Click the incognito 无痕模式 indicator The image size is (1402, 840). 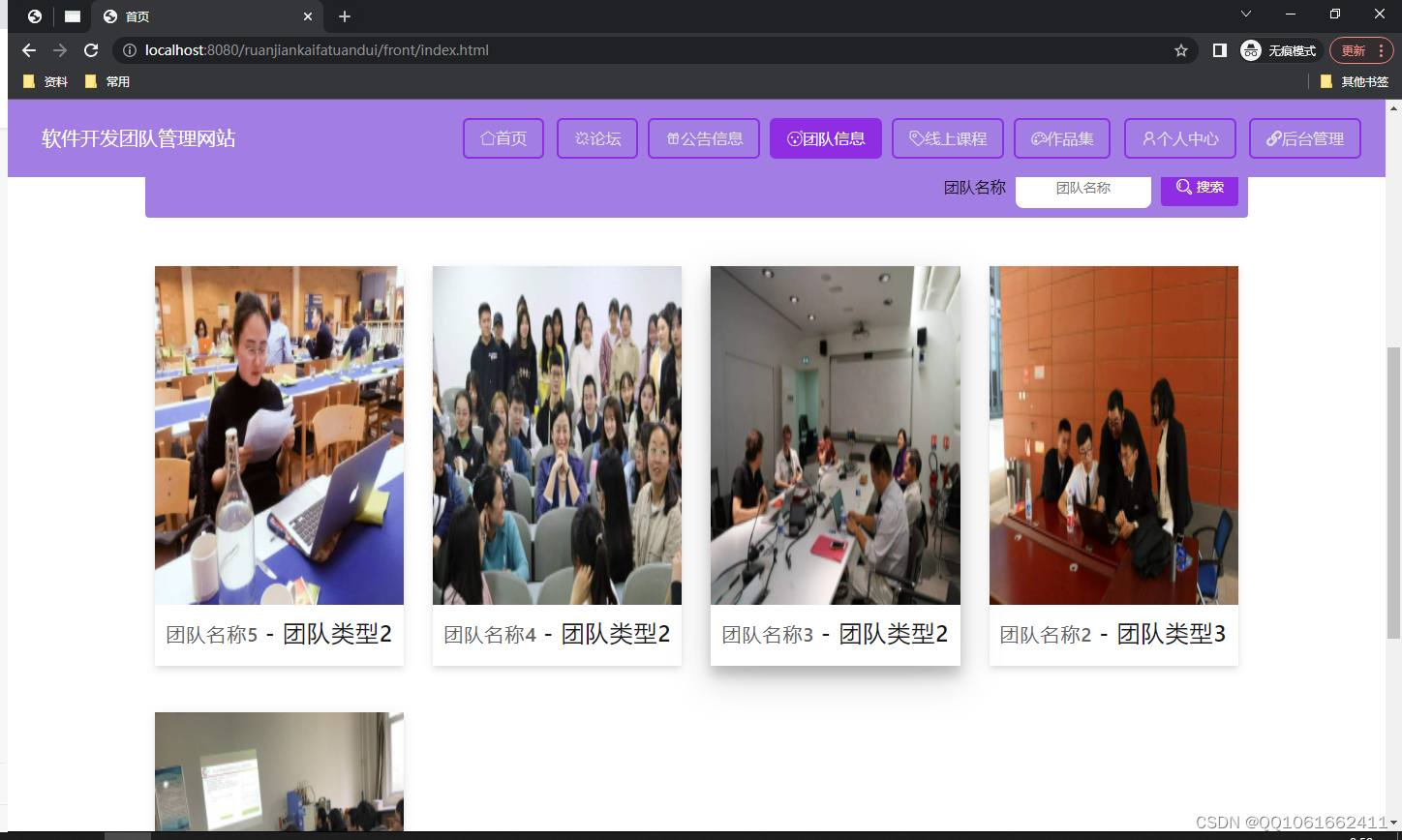point(1281,50)
